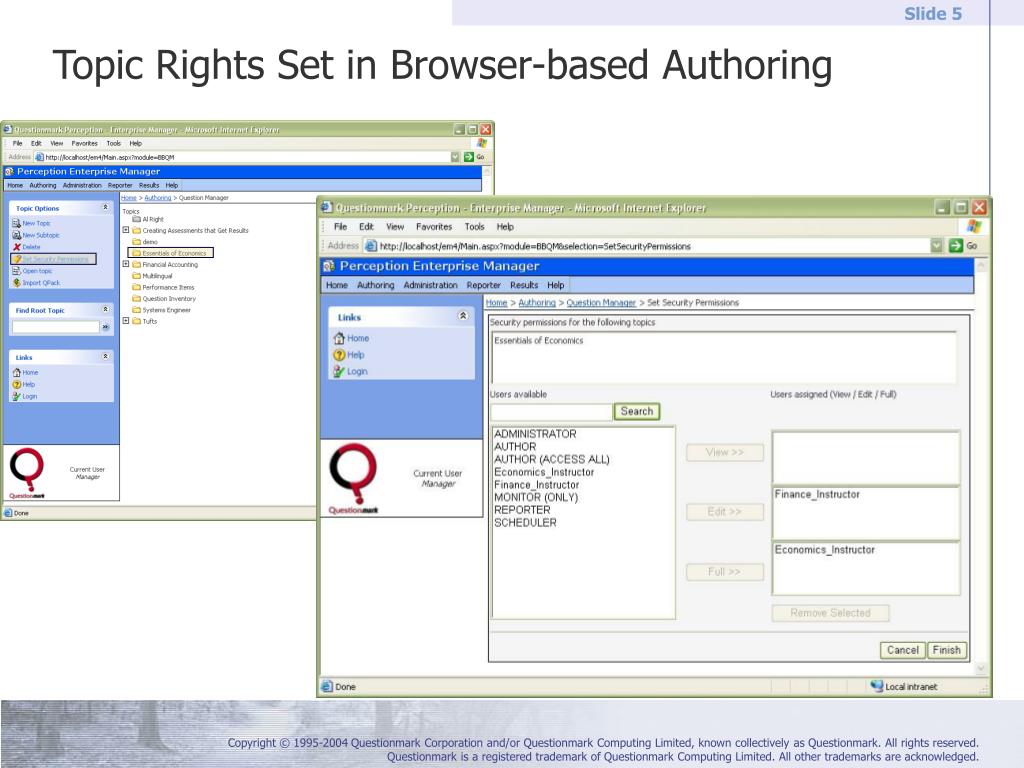The height and width of the screenshot is (768, 1024).
Task: Click the View >> assign button
Action: (x=724, y=452)
